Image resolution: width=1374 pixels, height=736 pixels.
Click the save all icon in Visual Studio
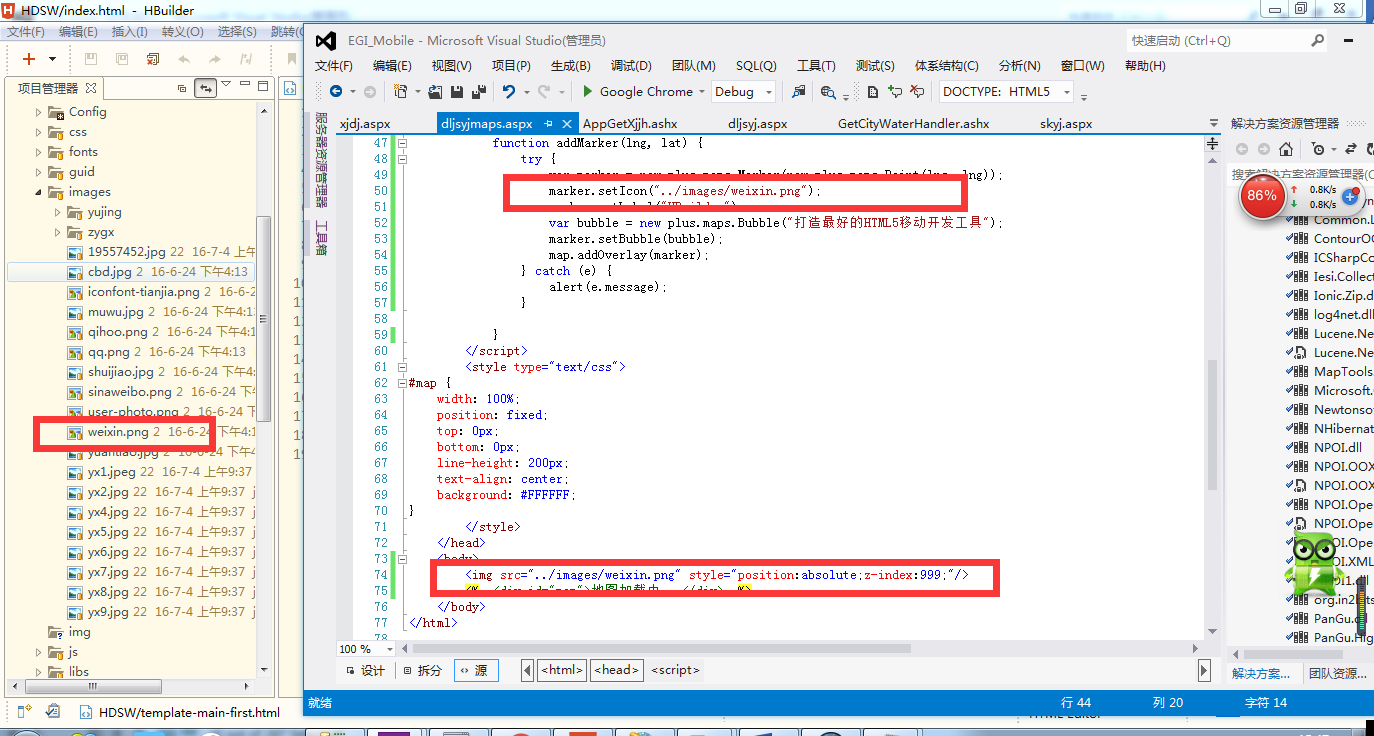point(479,92)
